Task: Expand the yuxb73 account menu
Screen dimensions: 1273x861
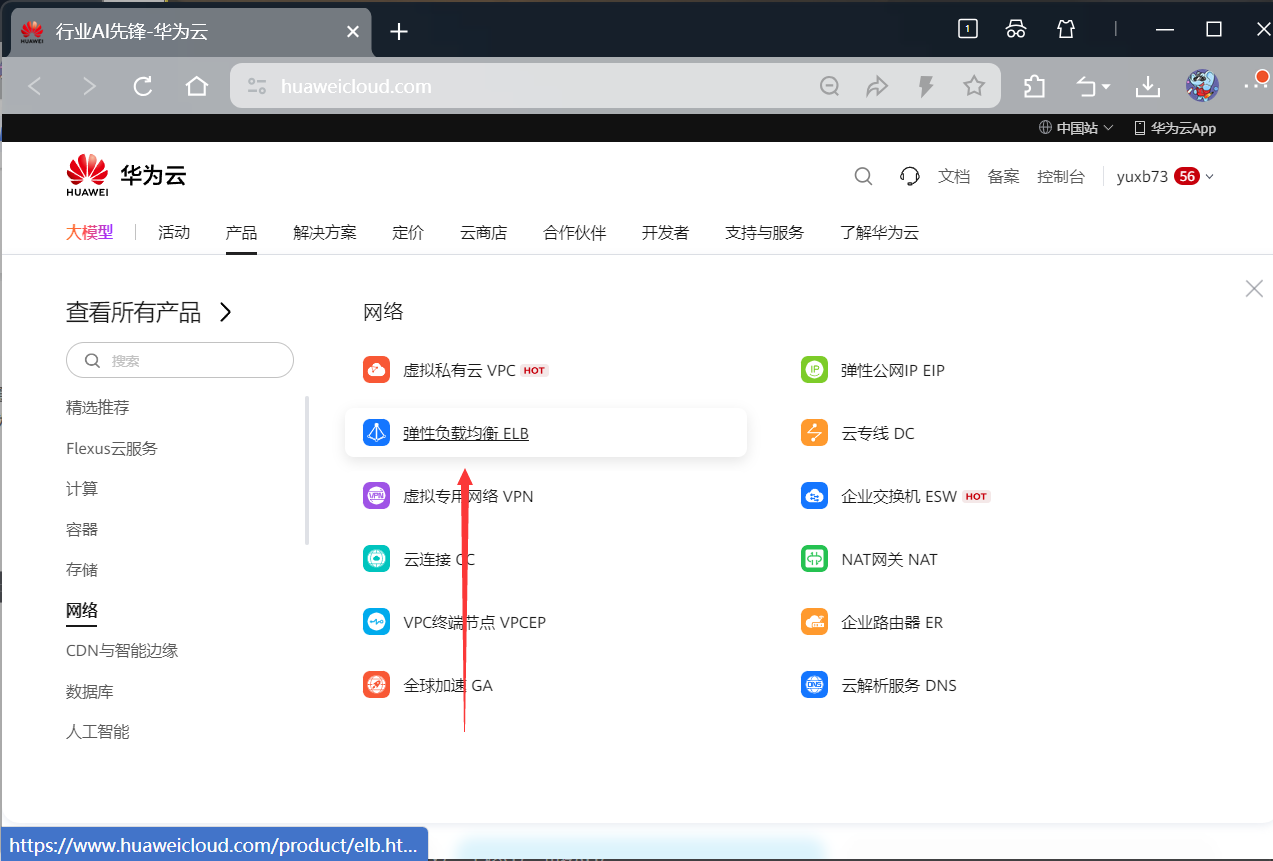Action: click(1165, 177)
